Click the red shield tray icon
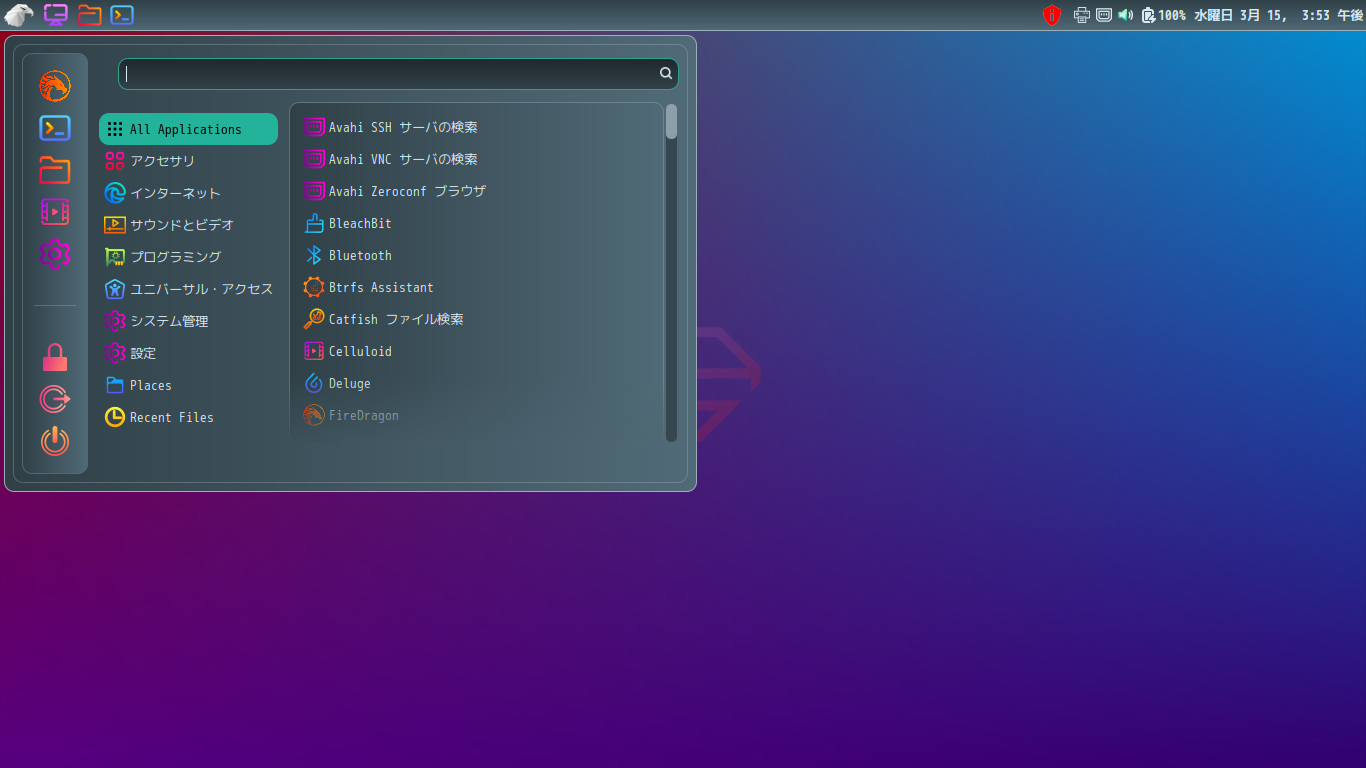This screenshot has width=1366, height=768. point(1051,15)
